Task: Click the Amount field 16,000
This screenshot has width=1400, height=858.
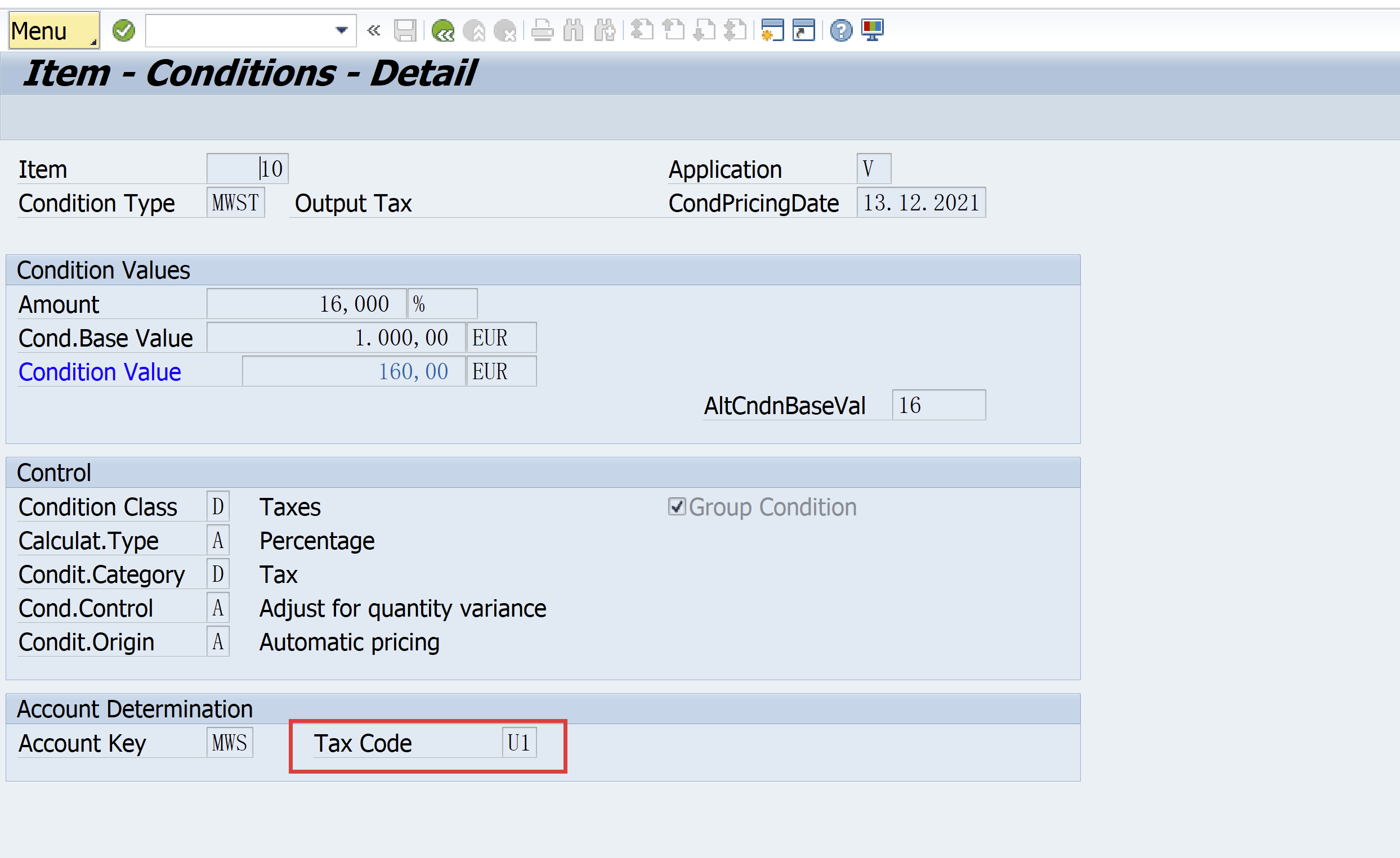Action: [x=306, y=304]
